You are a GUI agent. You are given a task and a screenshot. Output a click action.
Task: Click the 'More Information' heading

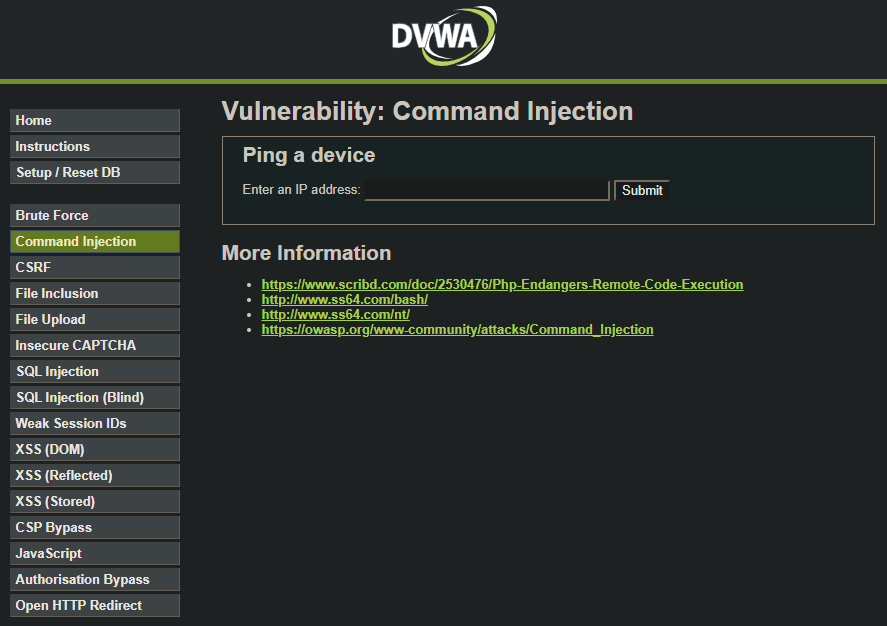pos(307,253)
